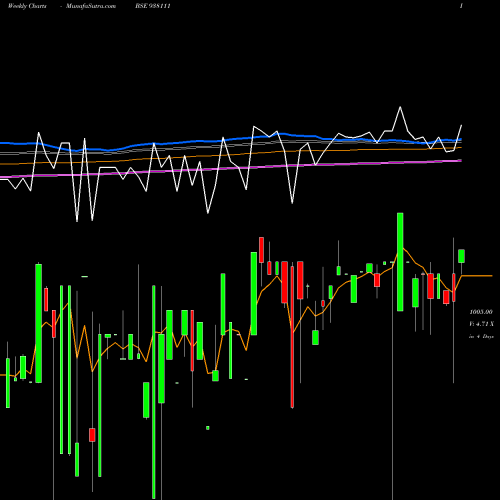The height and width of the screenshot is (500, 500).
Task: Click the BSE 938111 symbol label
Action: point(153,6)
